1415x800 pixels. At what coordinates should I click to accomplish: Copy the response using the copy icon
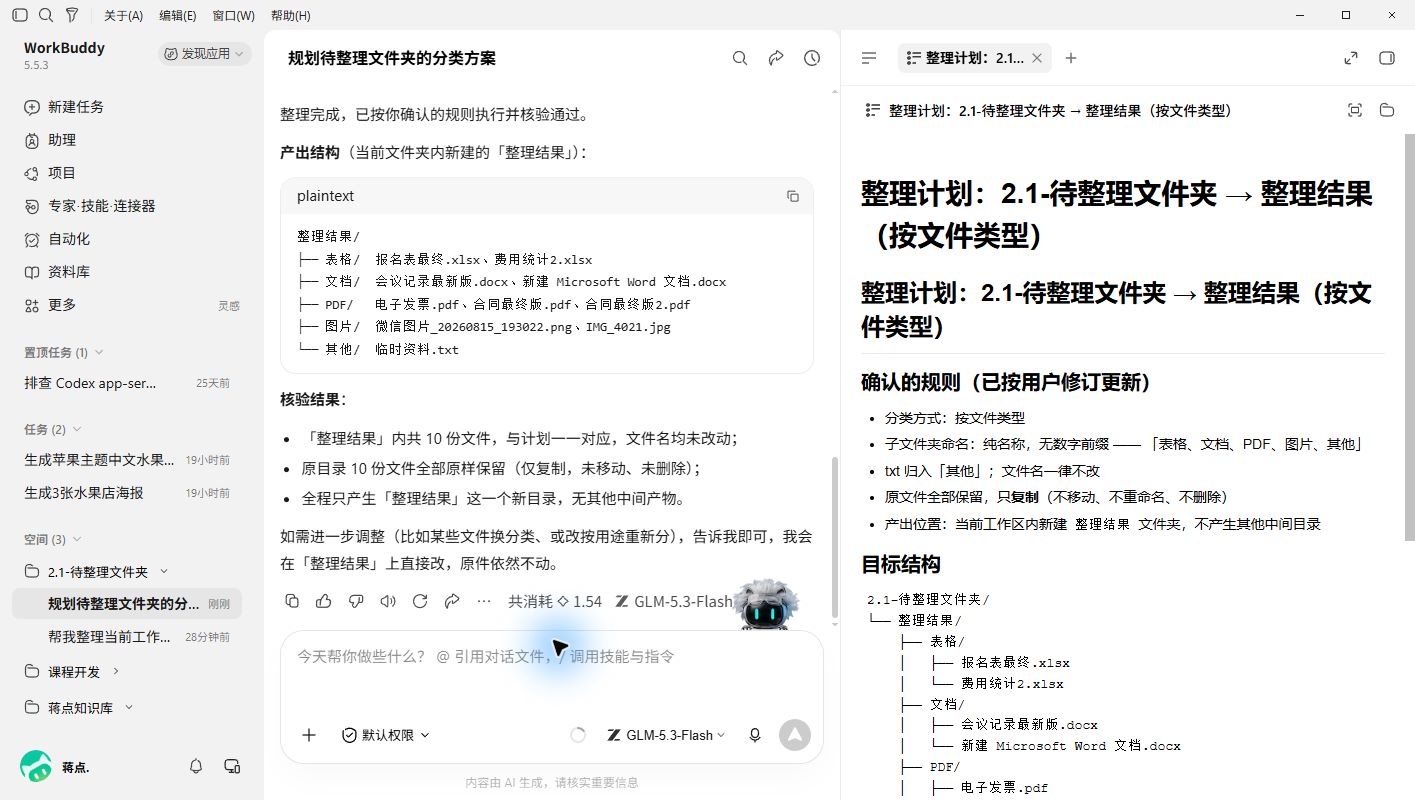(x=292, y=601)
